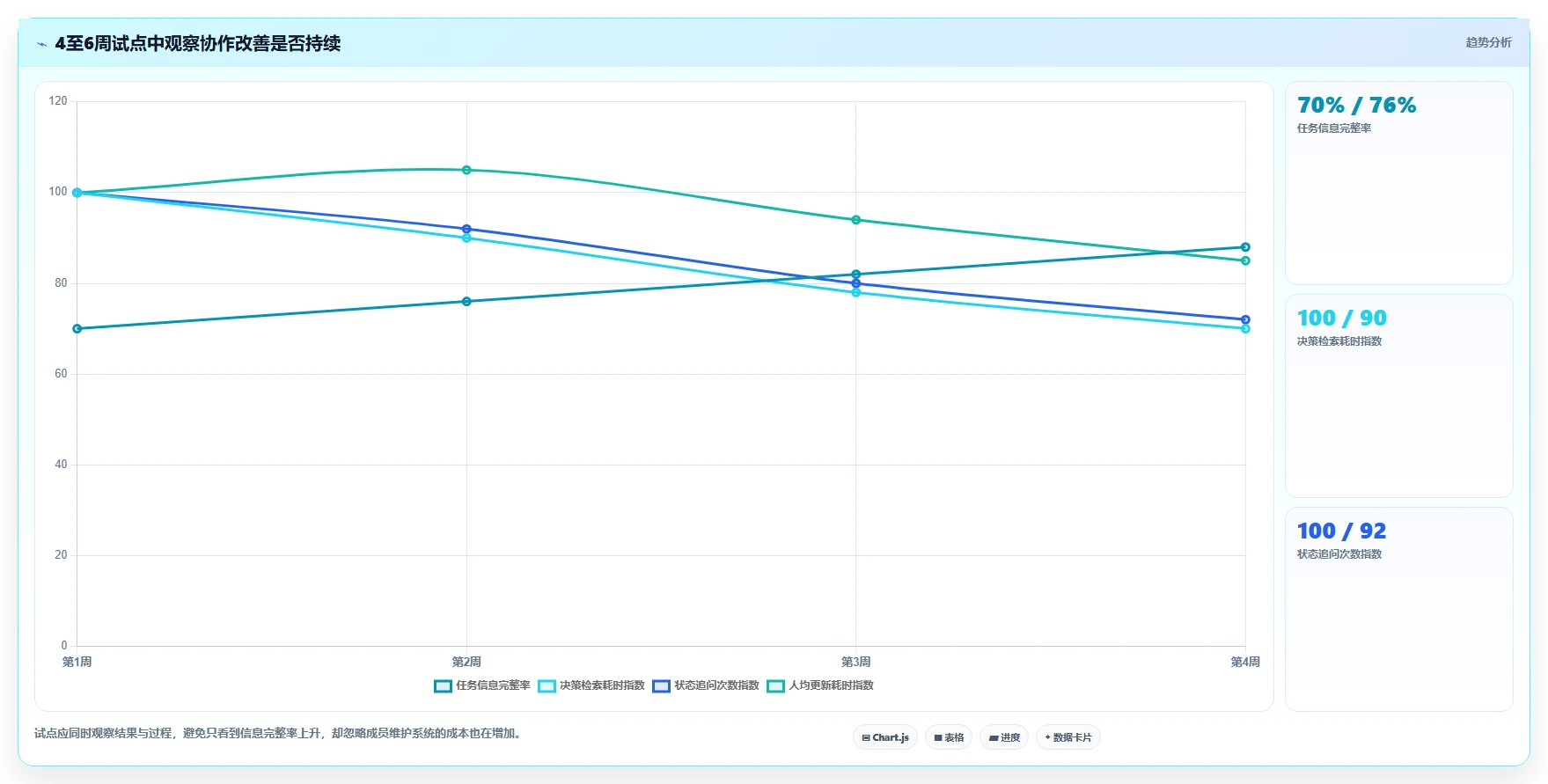Screen dimensions: 1548x784
Task: Select the 进度 chip below the chart
Action: tap(1004, 737)
